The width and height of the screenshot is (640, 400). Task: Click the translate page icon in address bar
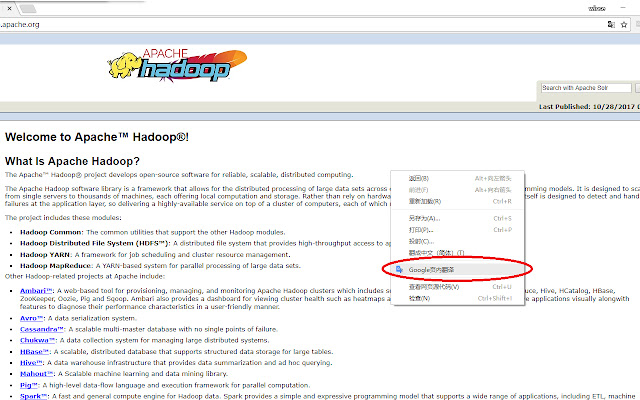tap(611, 24)
